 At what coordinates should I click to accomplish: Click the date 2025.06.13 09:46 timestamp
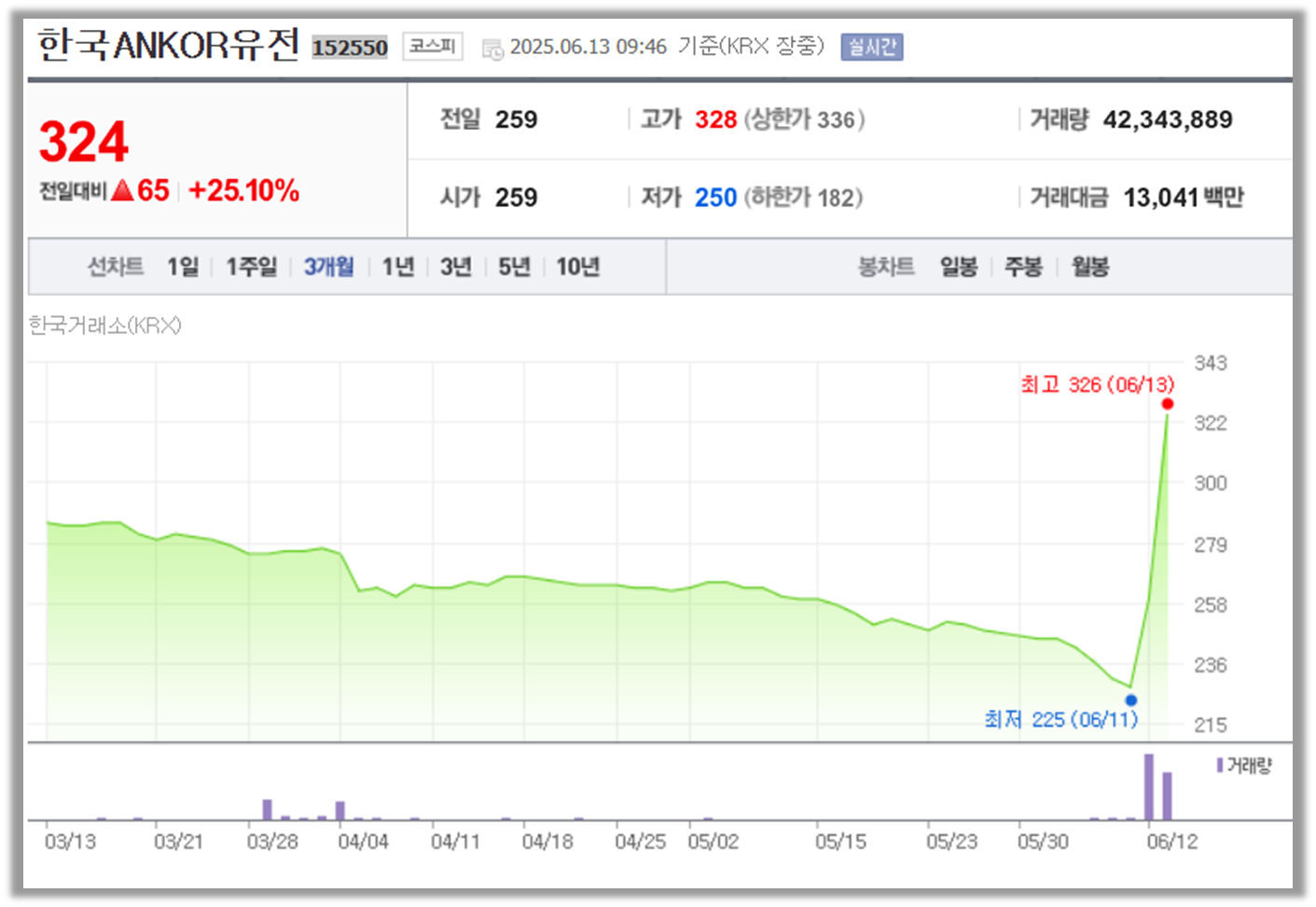[x=589, y=47]
